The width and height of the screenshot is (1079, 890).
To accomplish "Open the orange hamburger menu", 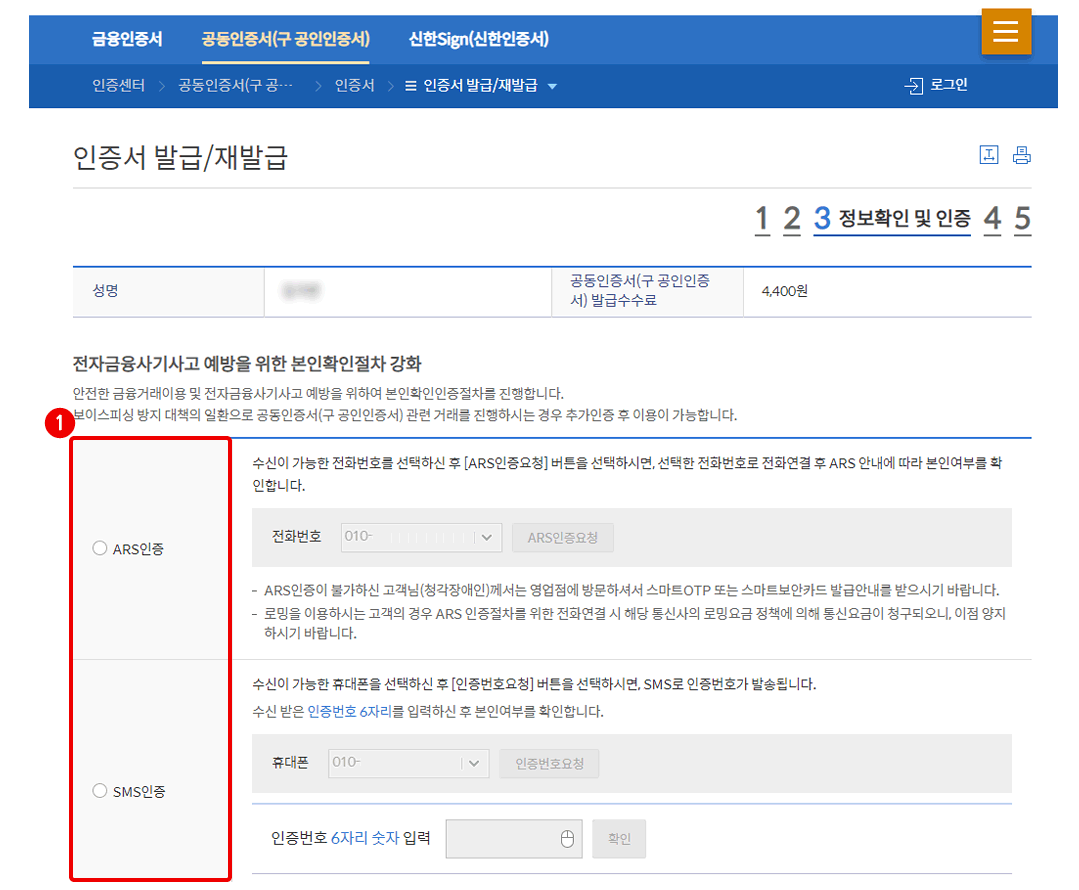I will click(1006, 32).
